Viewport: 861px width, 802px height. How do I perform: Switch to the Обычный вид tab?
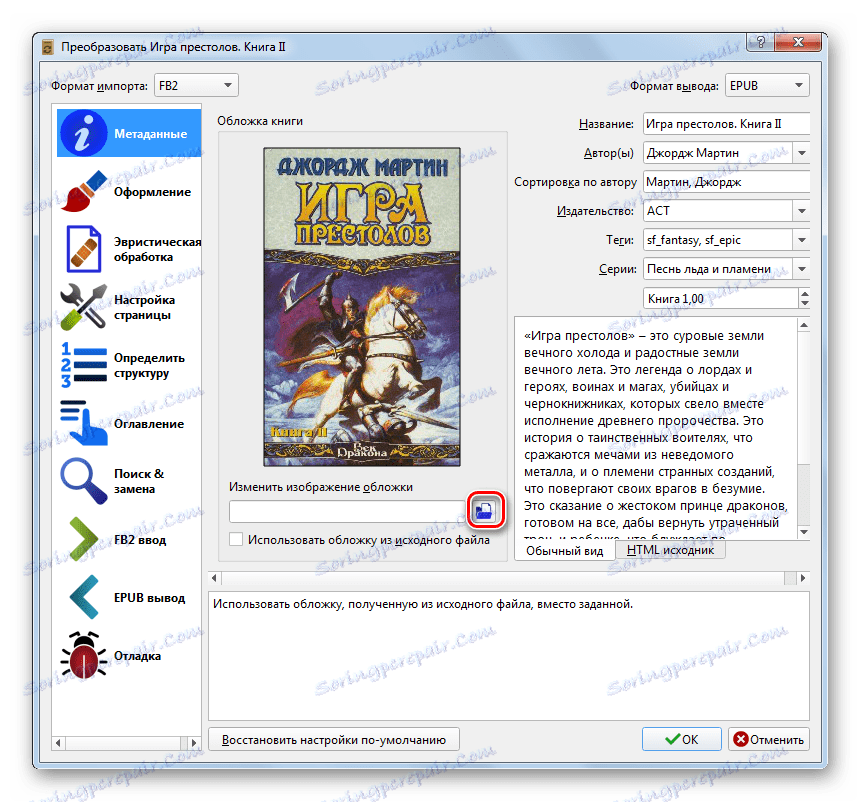pyautogui.click(x=564, y=551)
